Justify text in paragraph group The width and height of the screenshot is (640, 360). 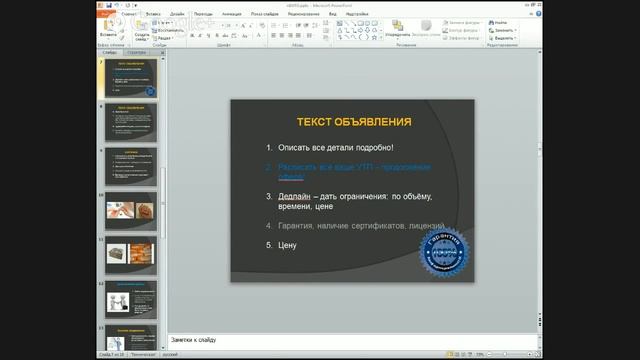click(298, 36)
